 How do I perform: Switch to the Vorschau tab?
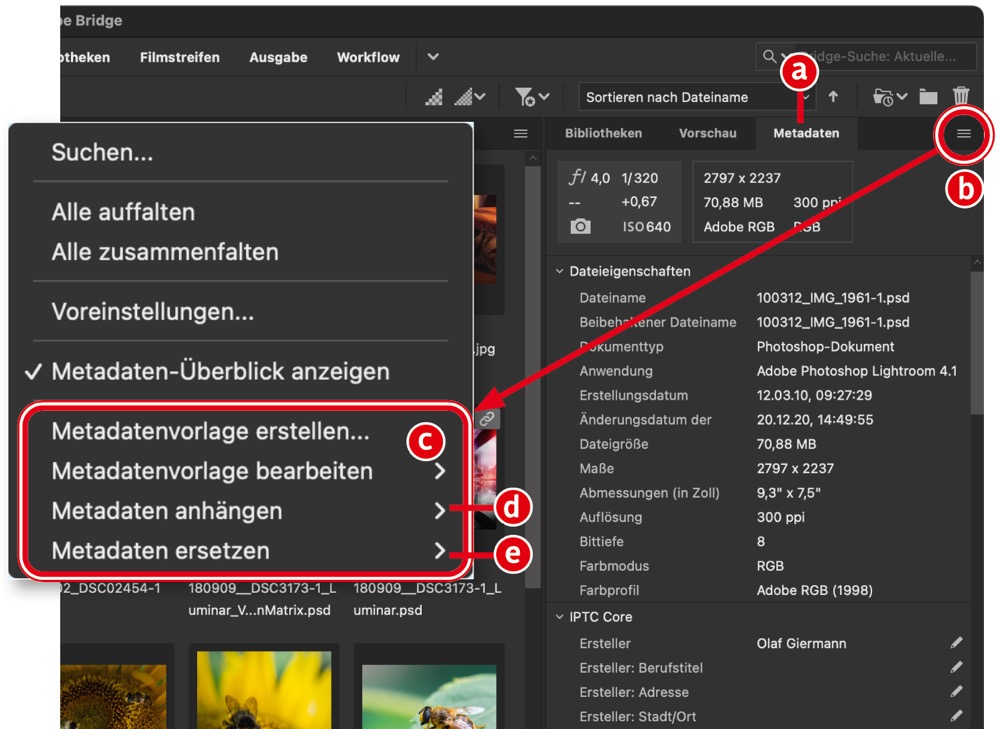point(707,133)
